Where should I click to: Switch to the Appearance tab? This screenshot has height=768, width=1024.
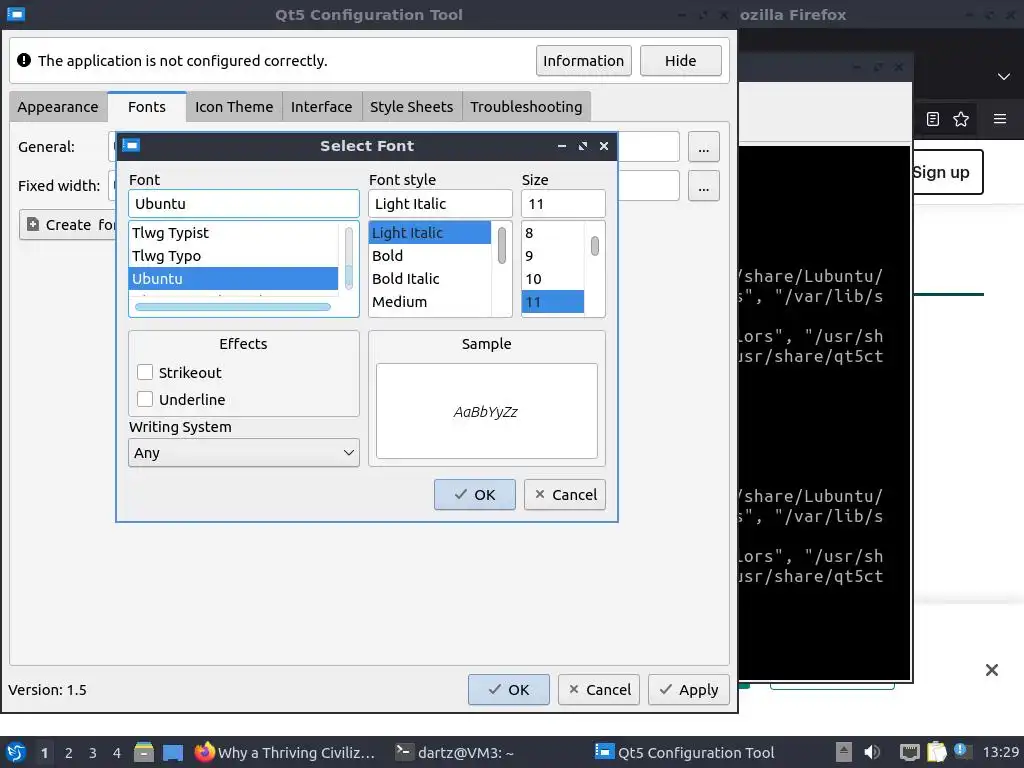pyautogui.click(x=57, y=106)
